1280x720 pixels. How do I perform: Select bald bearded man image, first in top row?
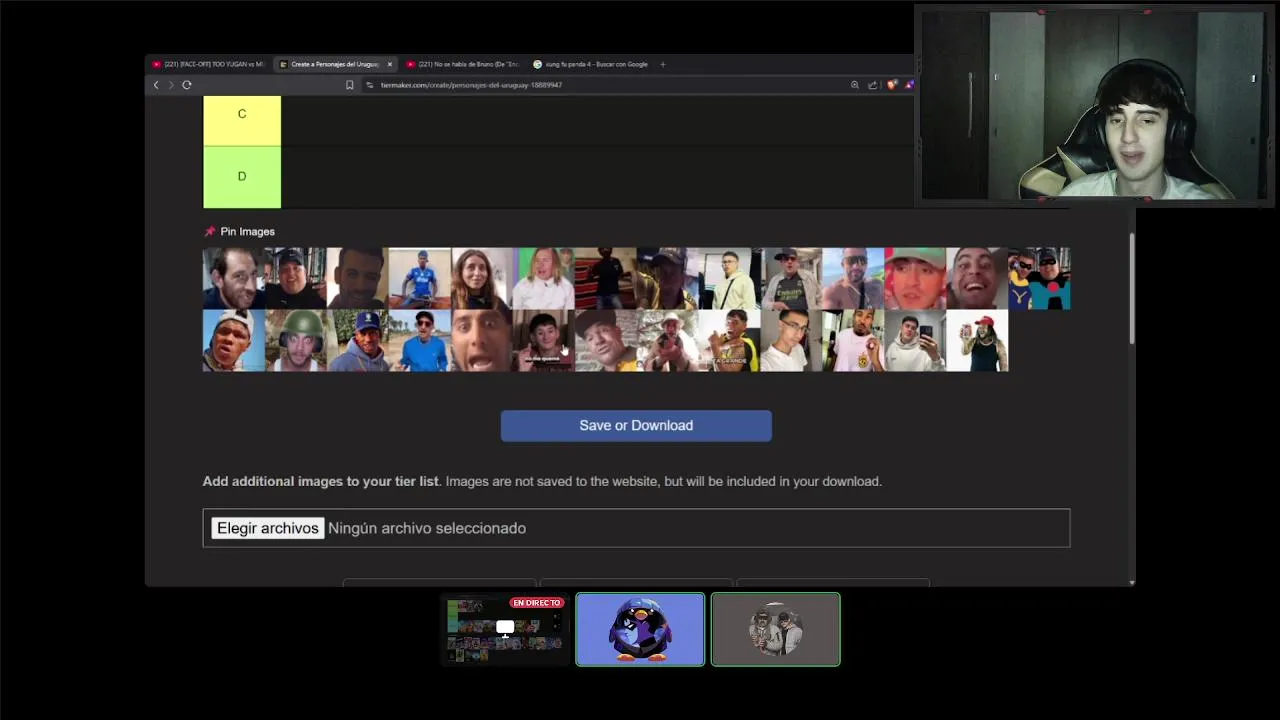tap(234, 278)
